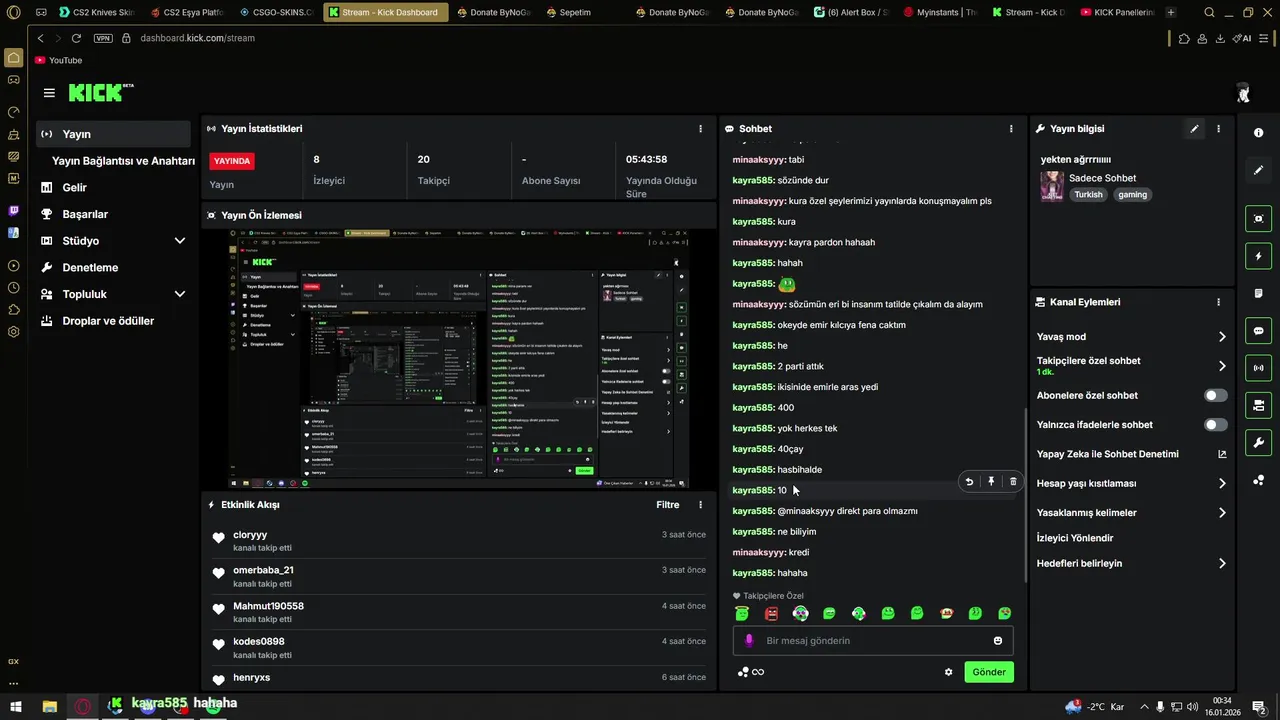The height and width of the screenshot is (720, 1280).
Task: Open Etkinlik Akışı three-dot menu
Action: pyautogui.click(x=700, y=505)
